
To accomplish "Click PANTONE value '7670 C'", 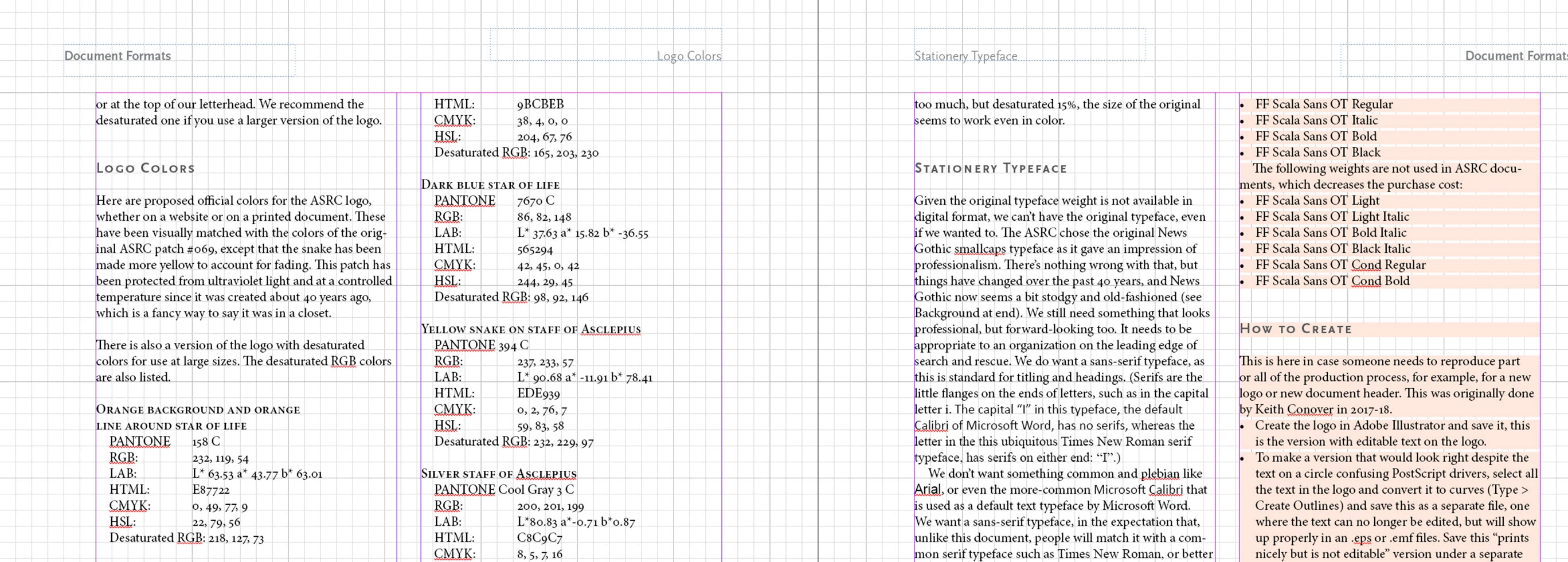I will click(535, 201).
